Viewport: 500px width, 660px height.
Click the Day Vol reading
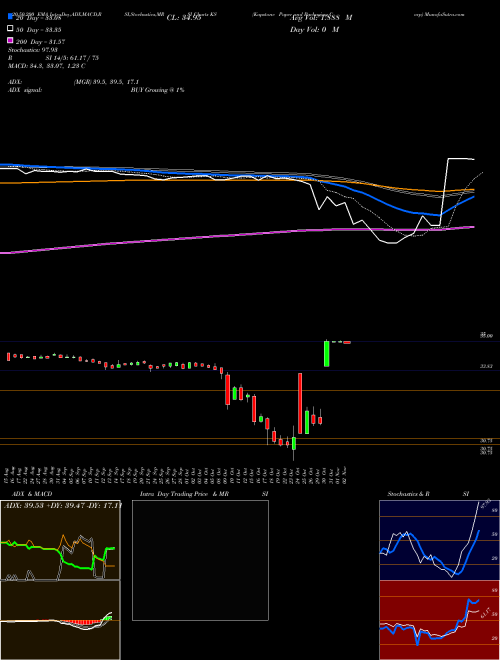(314, 29)
